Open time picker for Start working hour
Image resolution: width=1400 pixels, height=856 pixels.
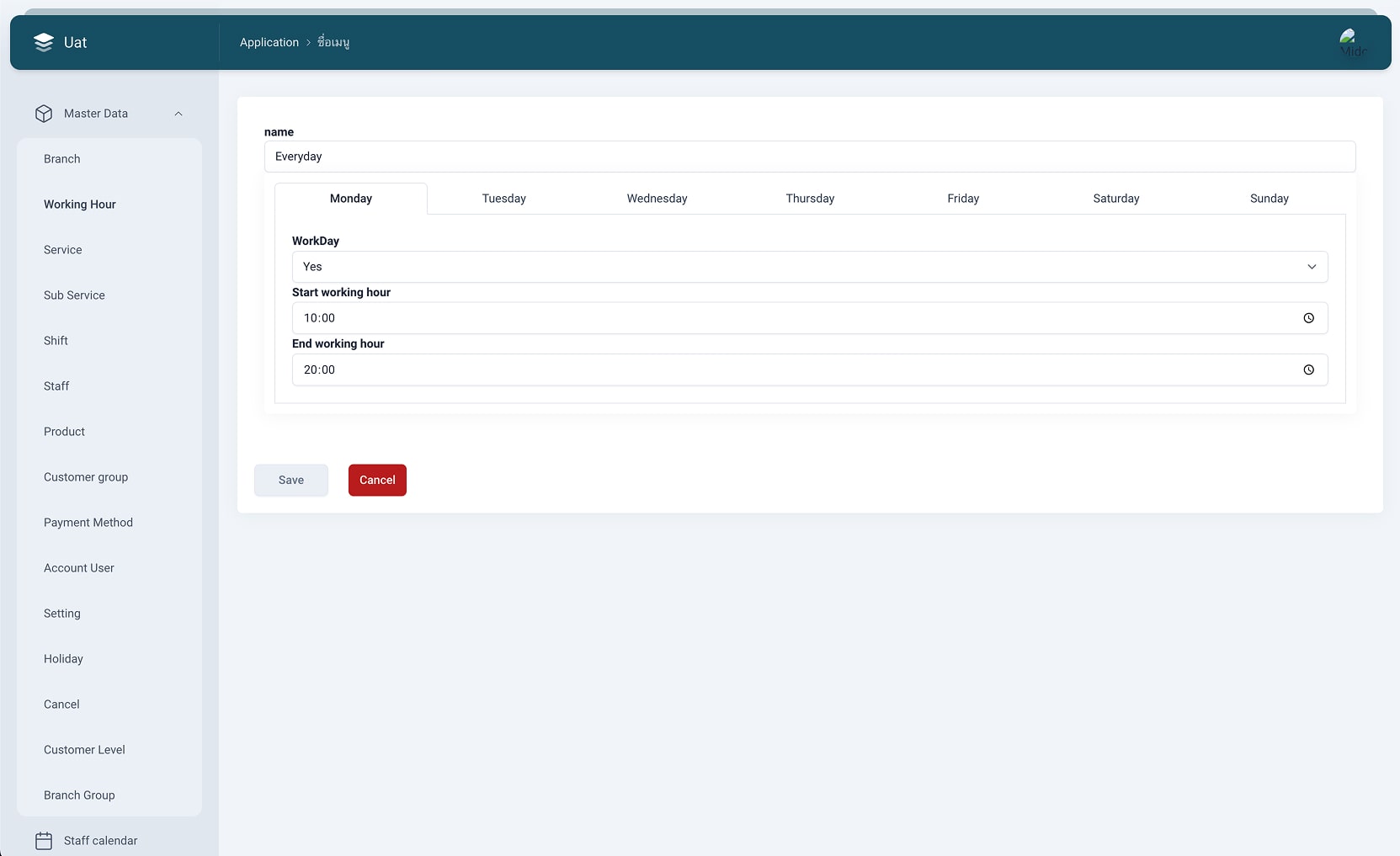(1308, 318)
